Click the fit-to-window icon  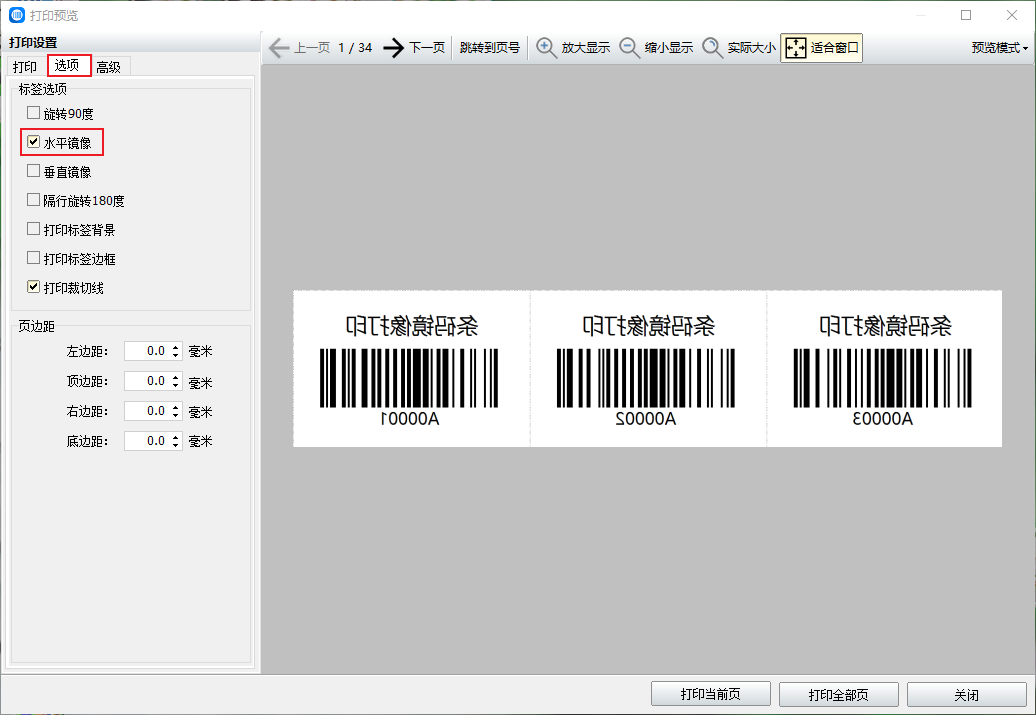coord(796,48)
